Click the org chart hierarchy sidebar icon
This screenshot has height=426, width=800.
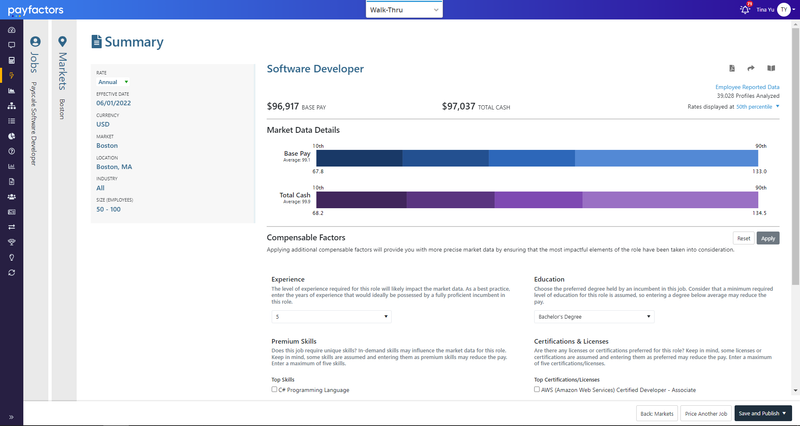pos(12,106)
